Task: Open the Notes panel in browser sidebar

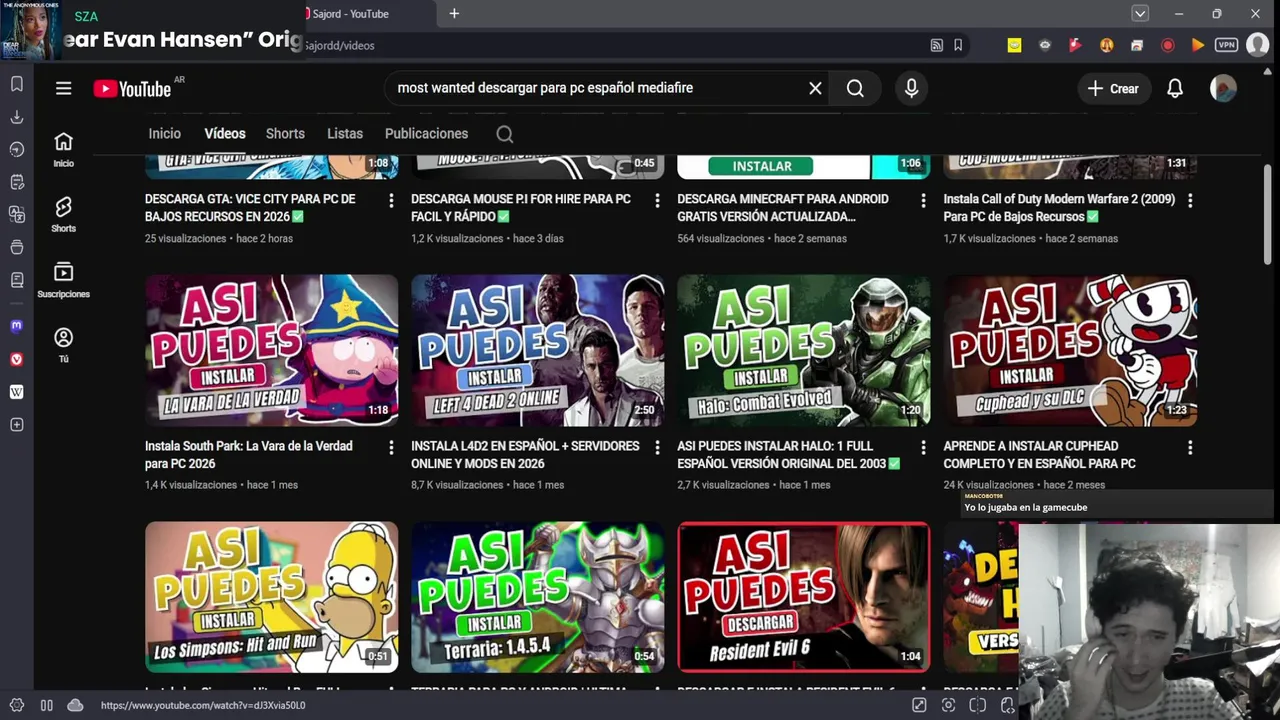Action: (x=17, y=182)
